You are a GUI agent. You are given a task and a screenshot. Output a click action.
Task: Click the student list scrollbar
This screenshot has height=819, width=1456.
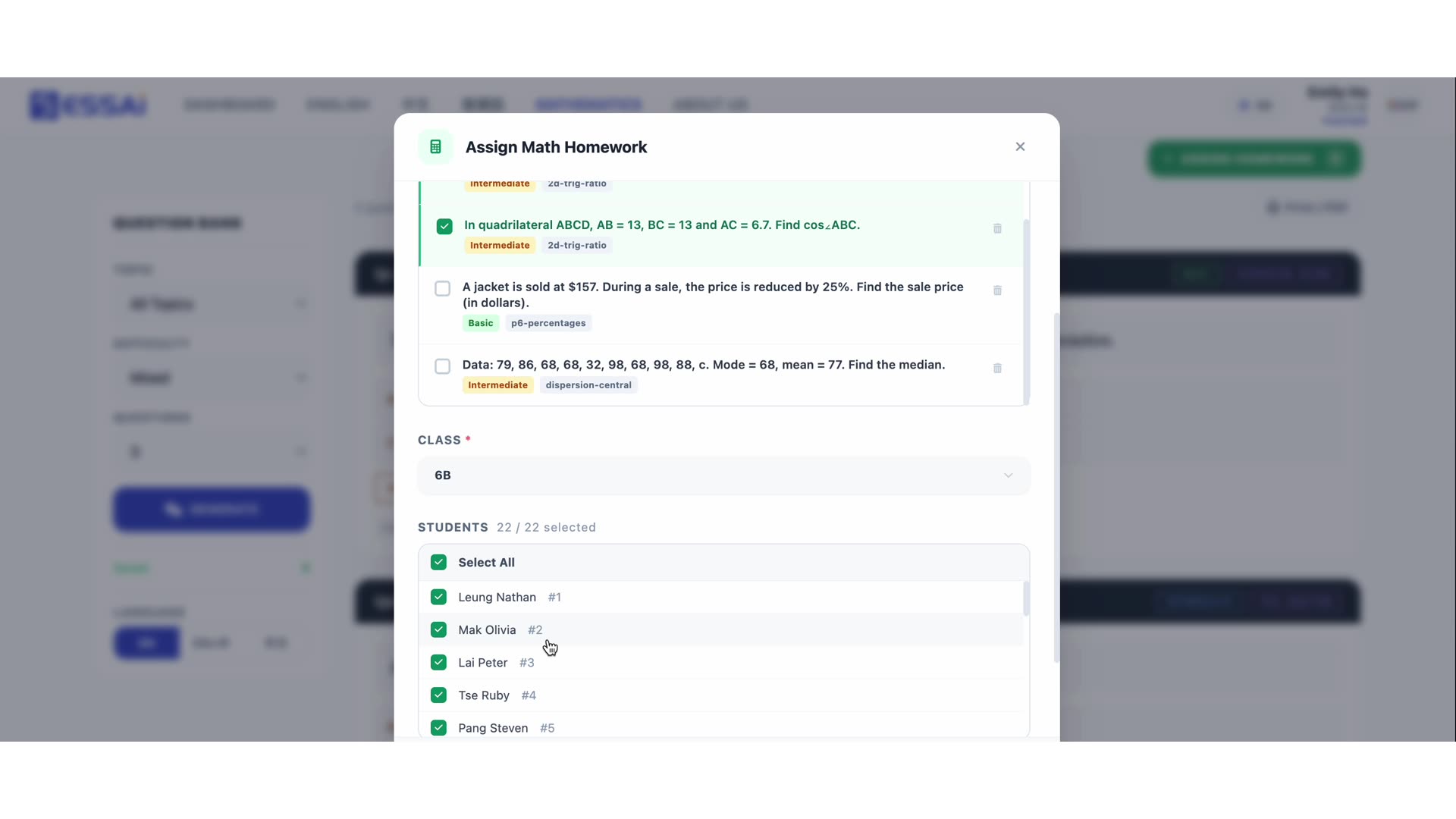coord(1026,599)
